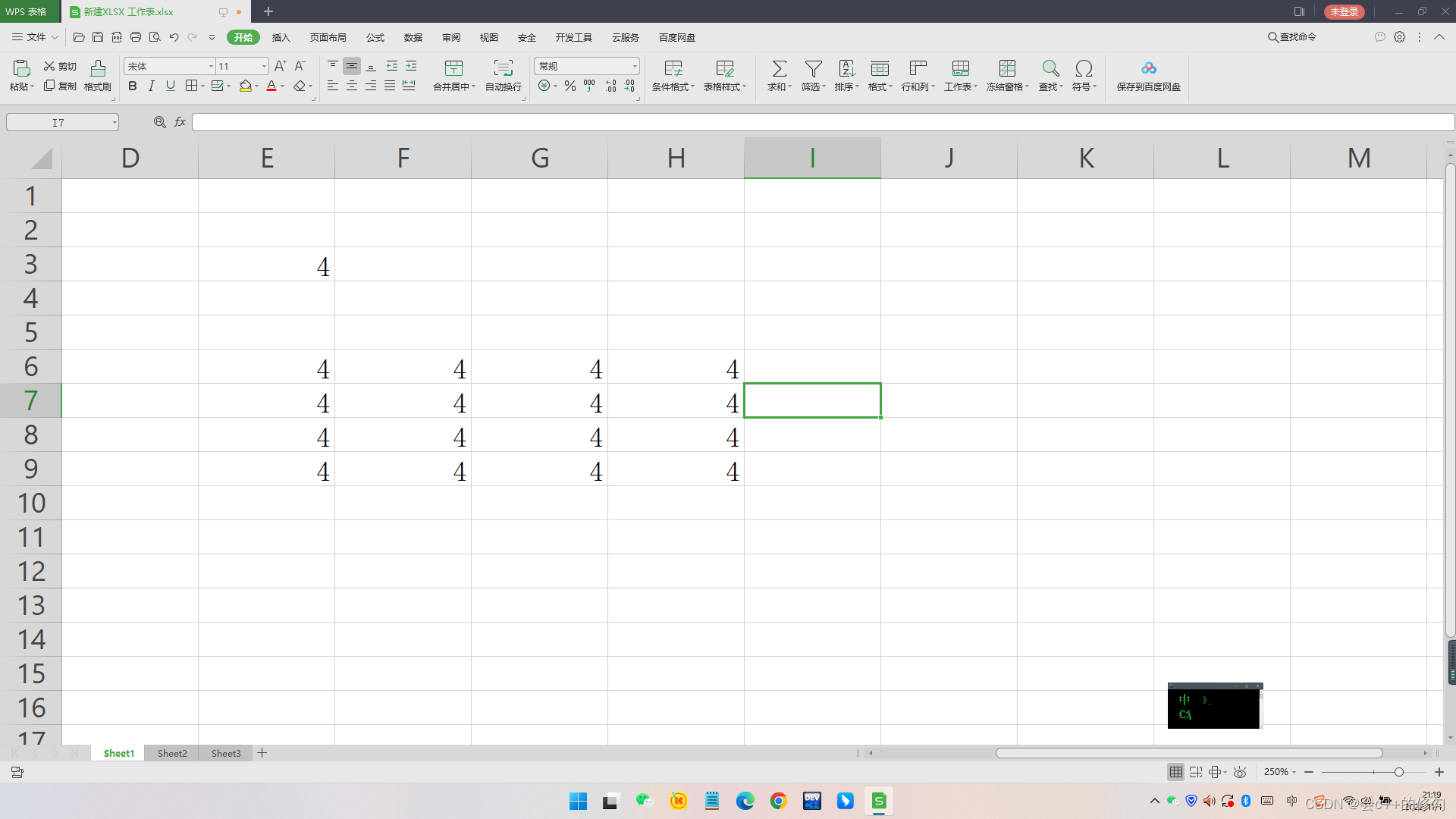Click the Save to Baidu Netdisk icon

pyautogui.click(x=1148, y=69)
